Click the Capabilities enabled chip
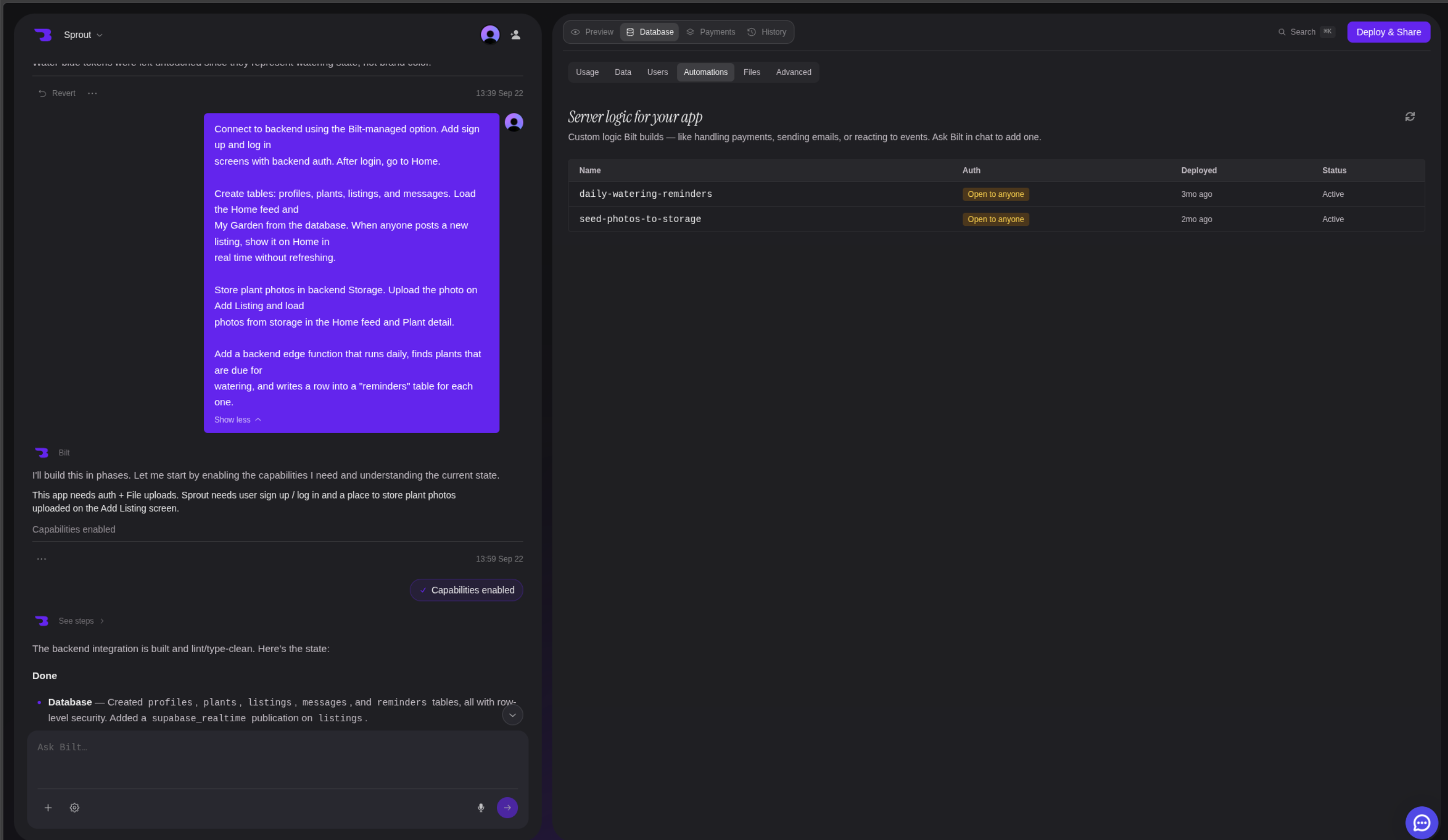1448x840 pixels. 467,590
